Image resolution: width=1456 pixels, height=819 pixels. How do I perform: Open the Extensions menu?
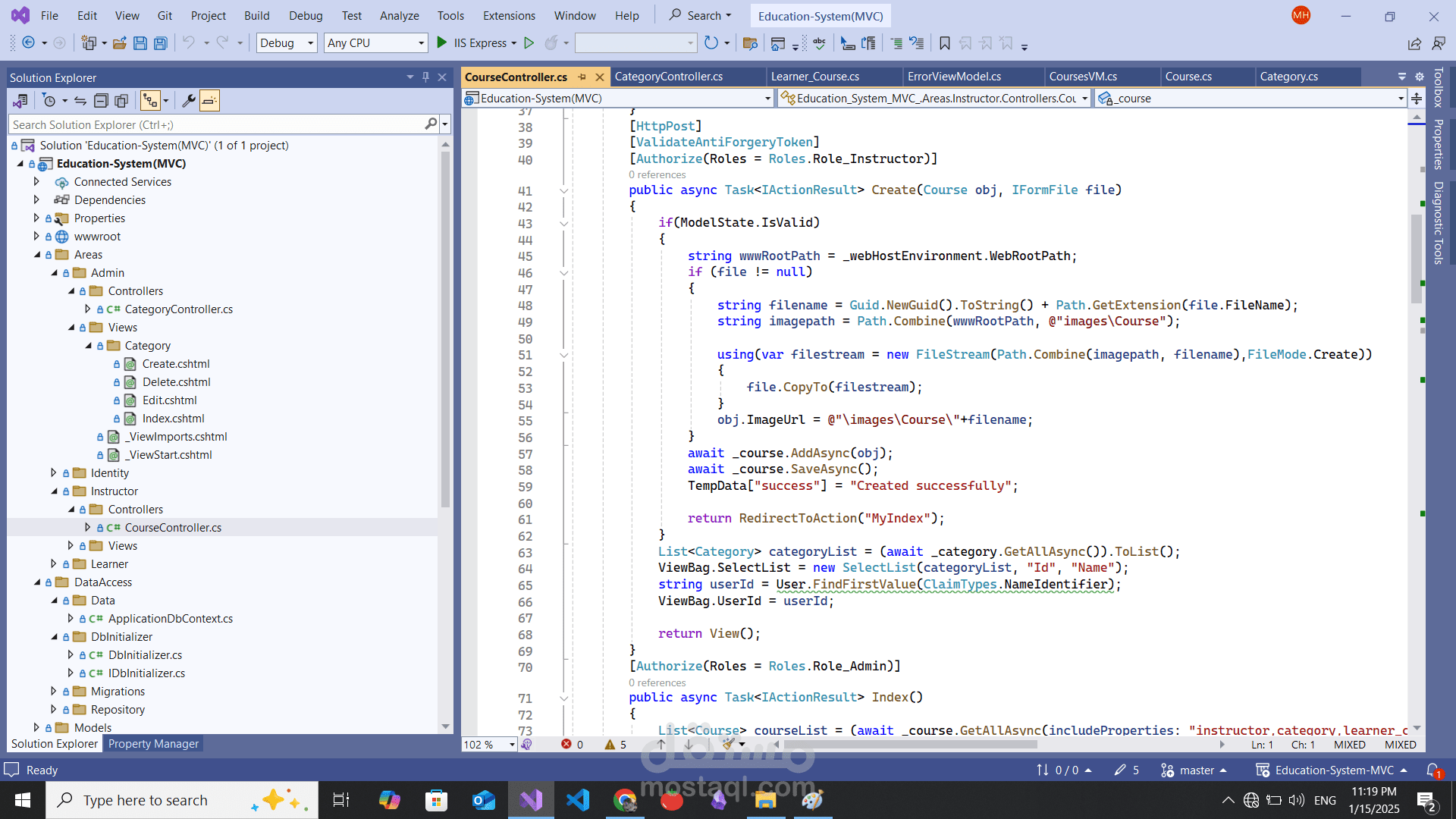[x=509, y=15]
